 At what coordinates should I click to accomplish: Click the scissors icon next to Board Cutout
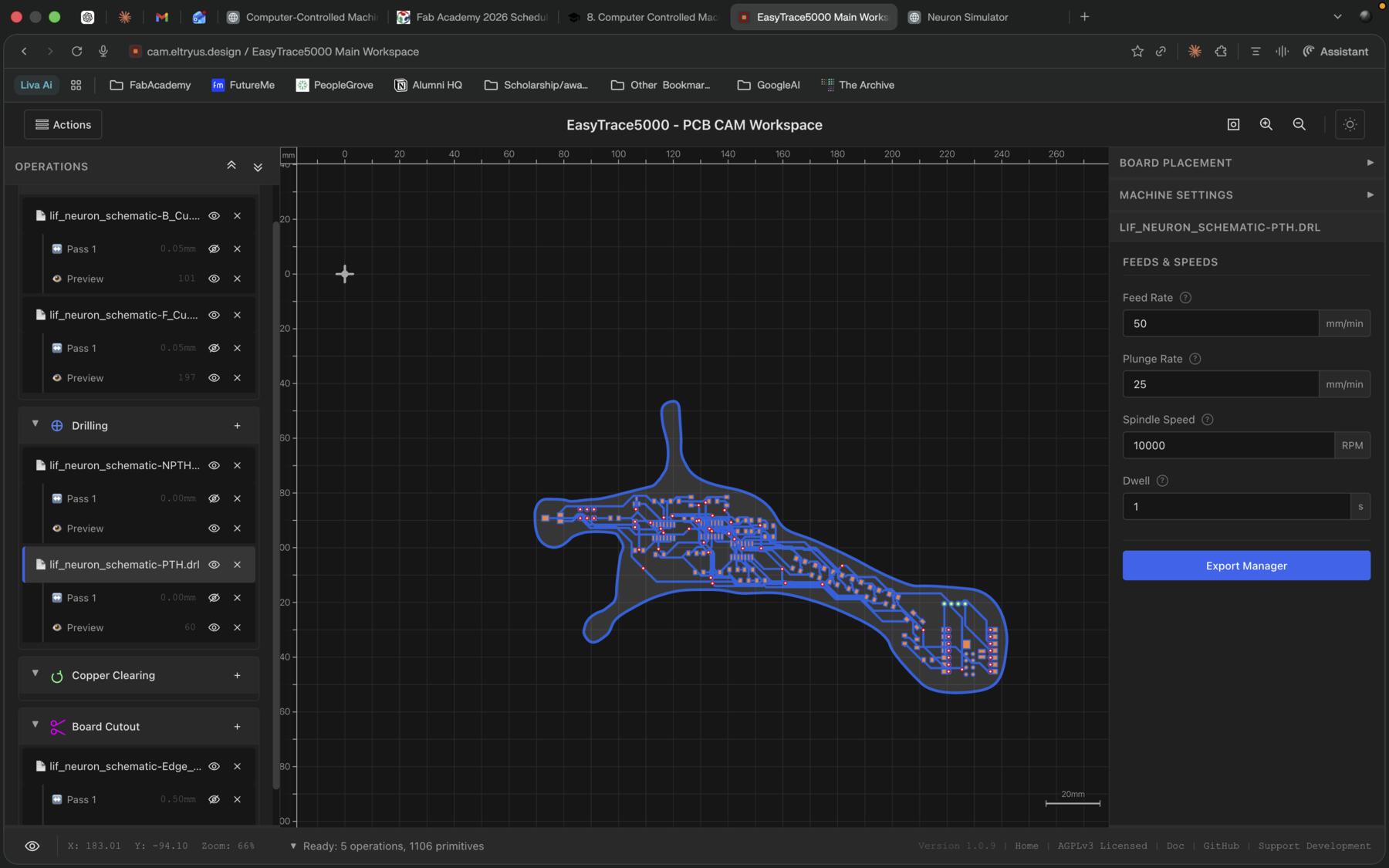click(56, 726)
